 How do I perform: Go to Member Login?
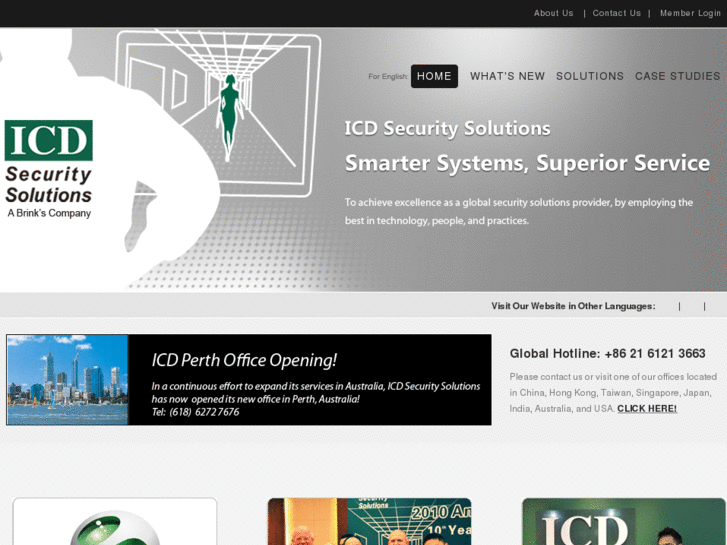tap(690, 13)
